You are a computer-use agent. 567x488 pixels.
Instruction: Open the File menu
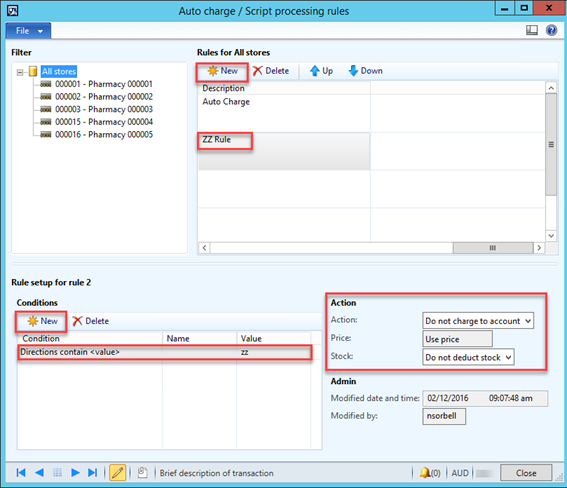point(28,31)
